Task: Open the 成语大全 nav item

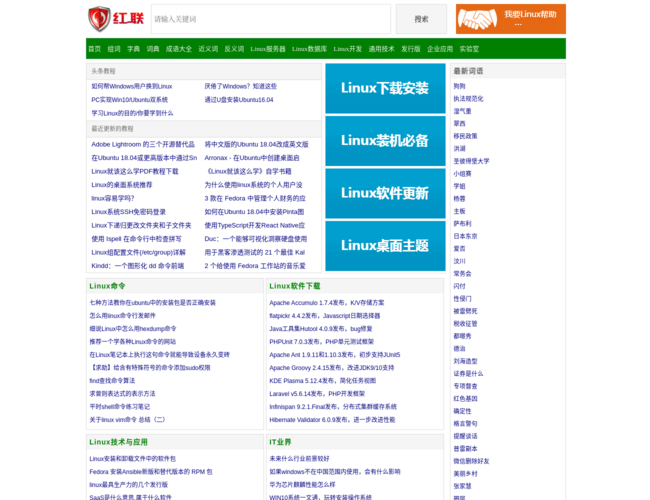Action: (x=179, y=49)
